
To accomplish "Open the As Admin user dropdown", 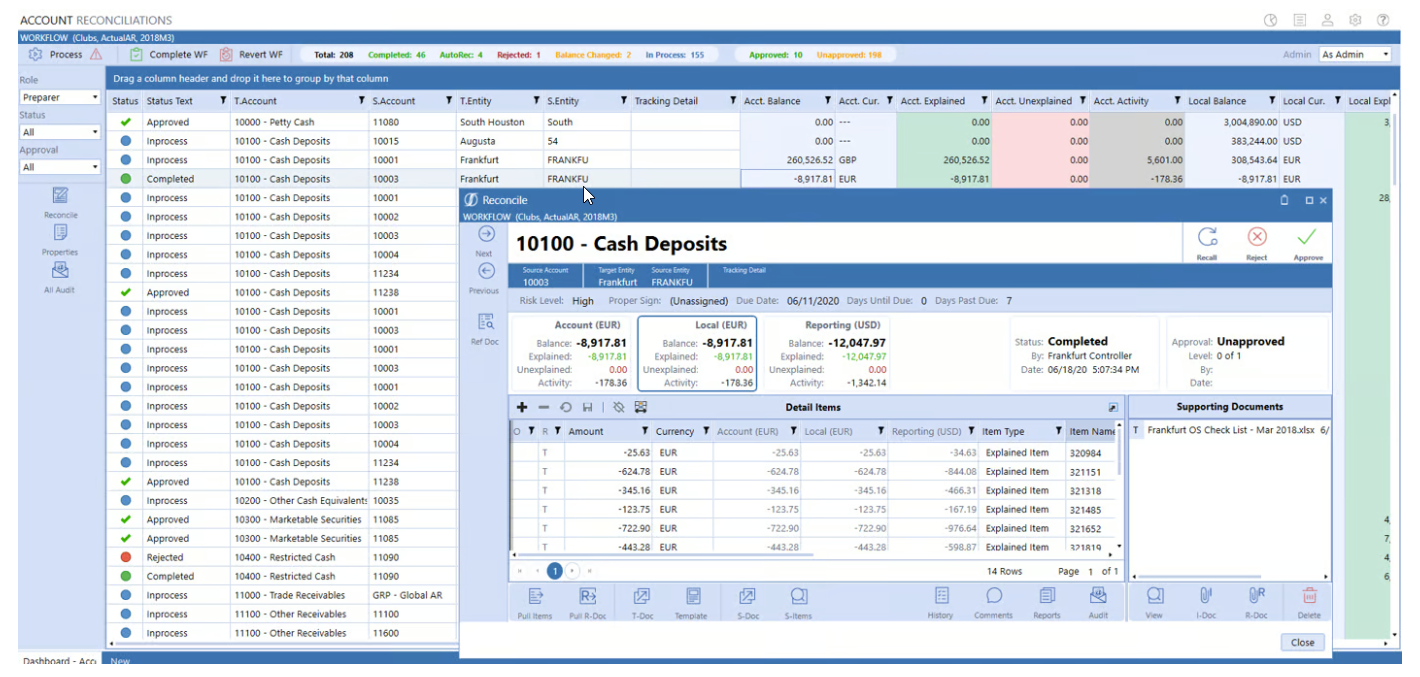I will click(1355, 54).
